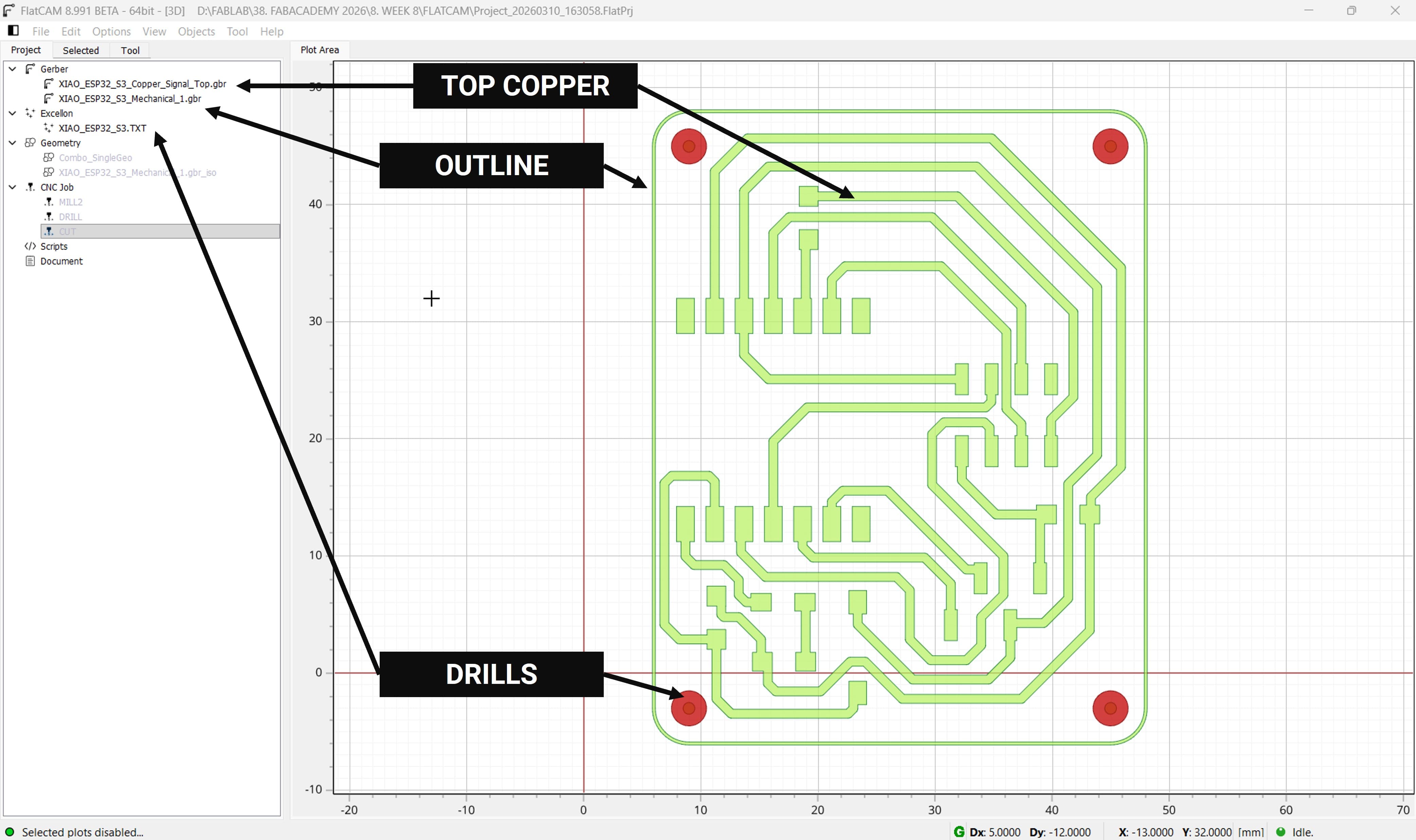Click the green Idle status indicator

click(1280, 832)
